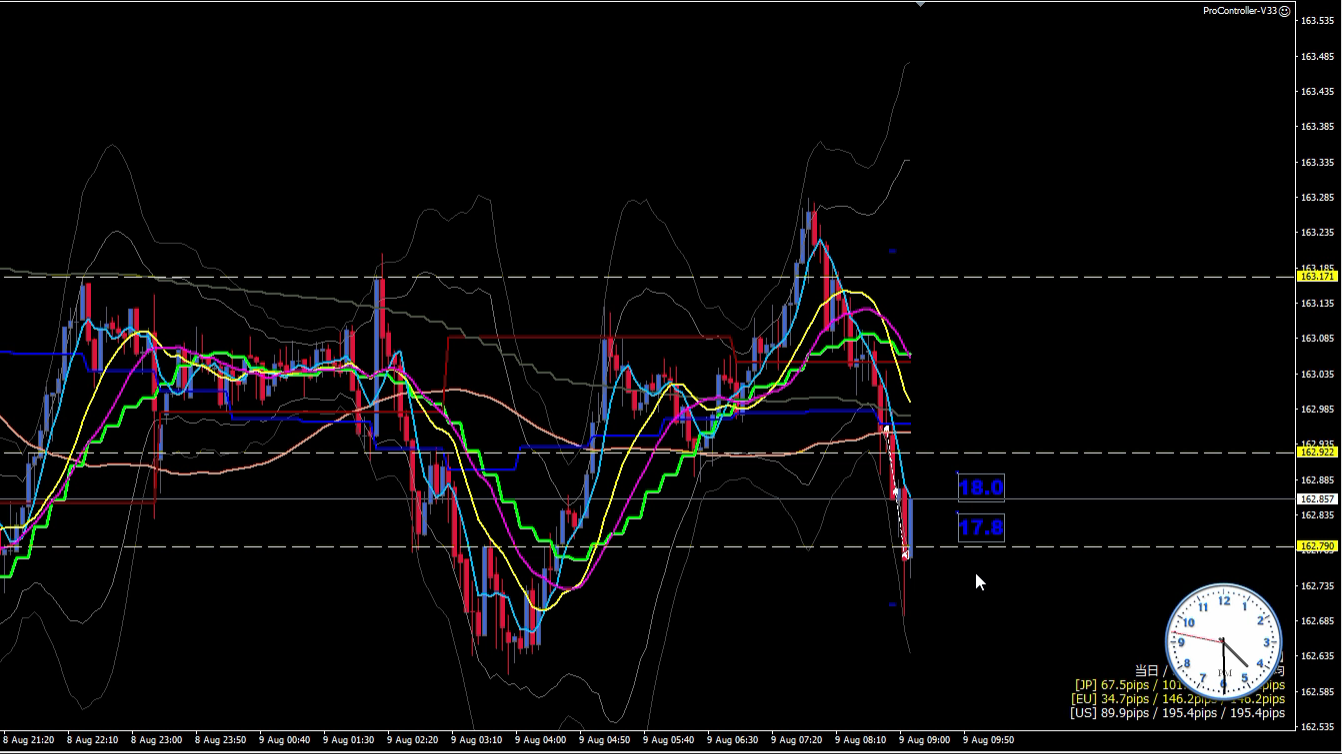The width and height of the screenshot is (1342, 754).
Task: Click the 163.335 price scale value
Action: pos(1318,162)
